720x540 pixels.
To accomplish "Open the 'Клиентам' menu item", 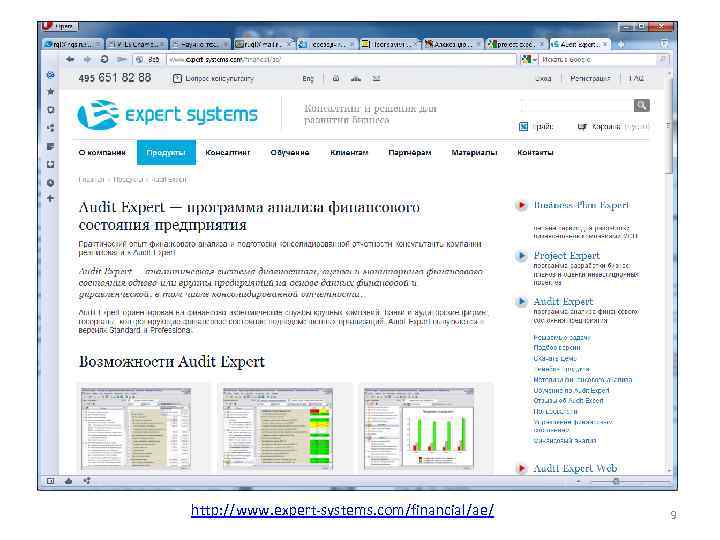I will click(x=349, y=152).
